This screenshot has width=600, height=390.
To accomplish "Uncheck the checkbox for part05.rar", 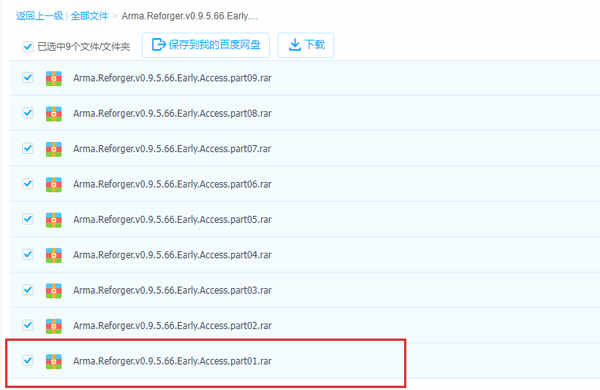I will (x=28, y=219).
